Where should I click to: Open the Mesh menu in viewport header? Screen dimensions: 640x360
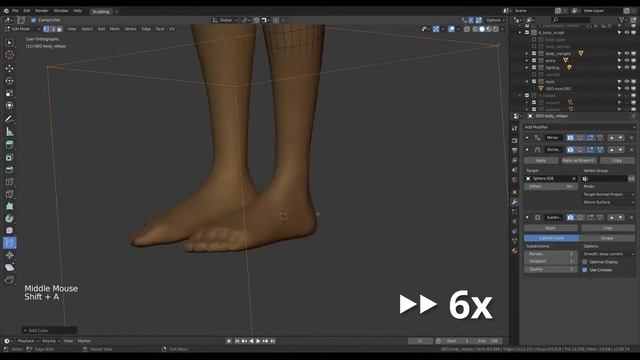115,29
